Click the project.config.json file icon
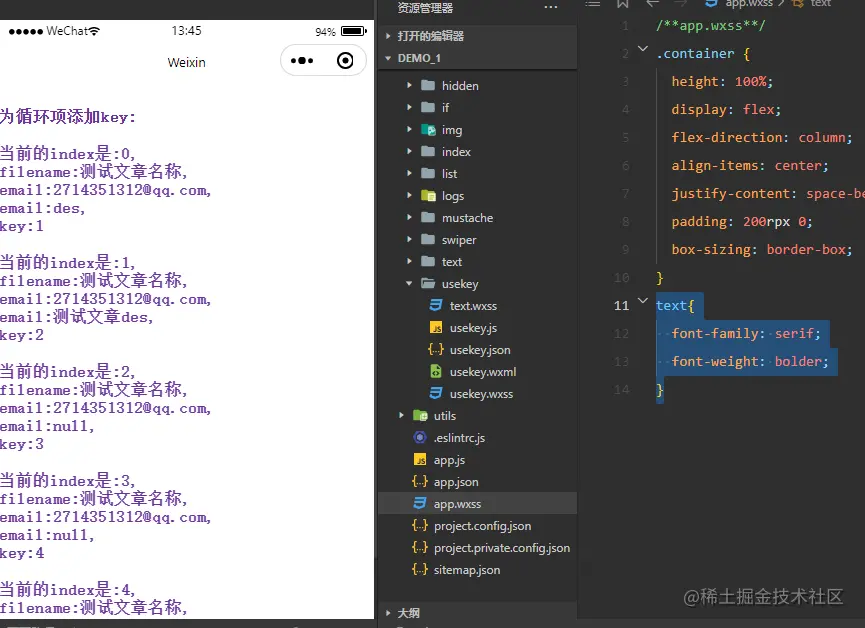Viewport: 865px width, 628px height. click(x=420, y=525)
